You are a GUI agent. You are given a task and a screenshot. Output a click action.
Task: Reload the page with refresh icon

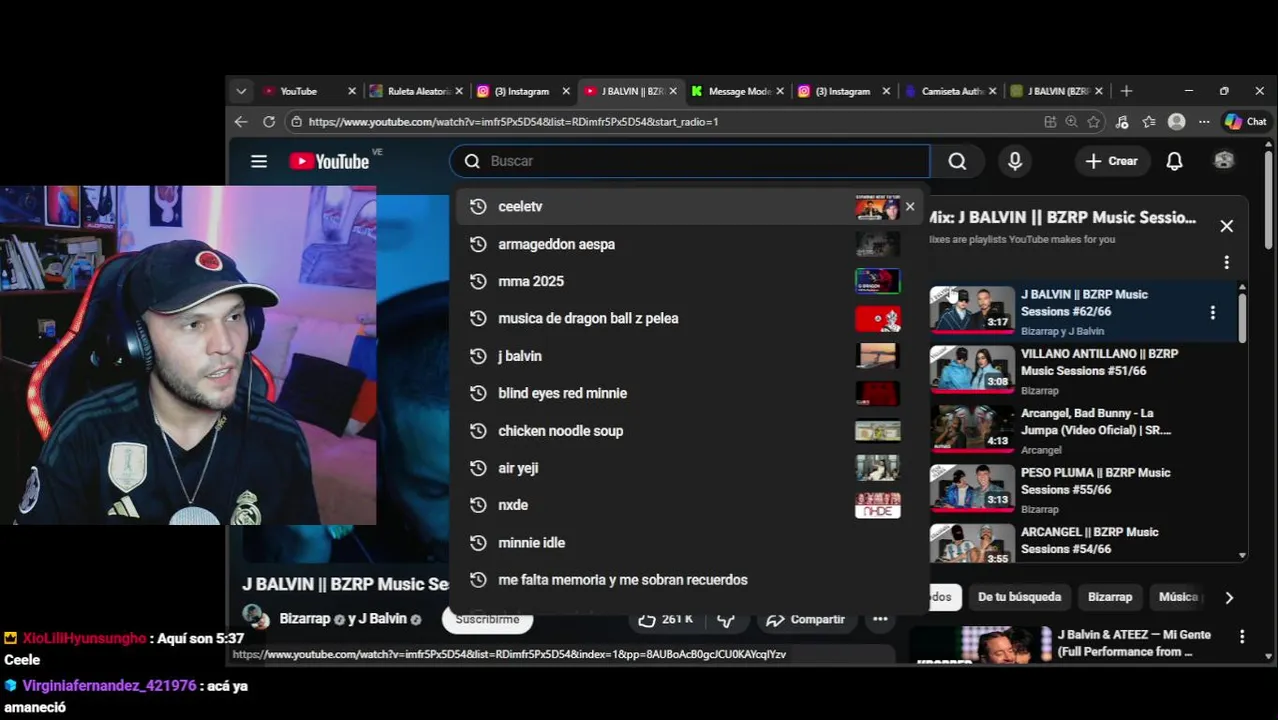coord(269,121)
